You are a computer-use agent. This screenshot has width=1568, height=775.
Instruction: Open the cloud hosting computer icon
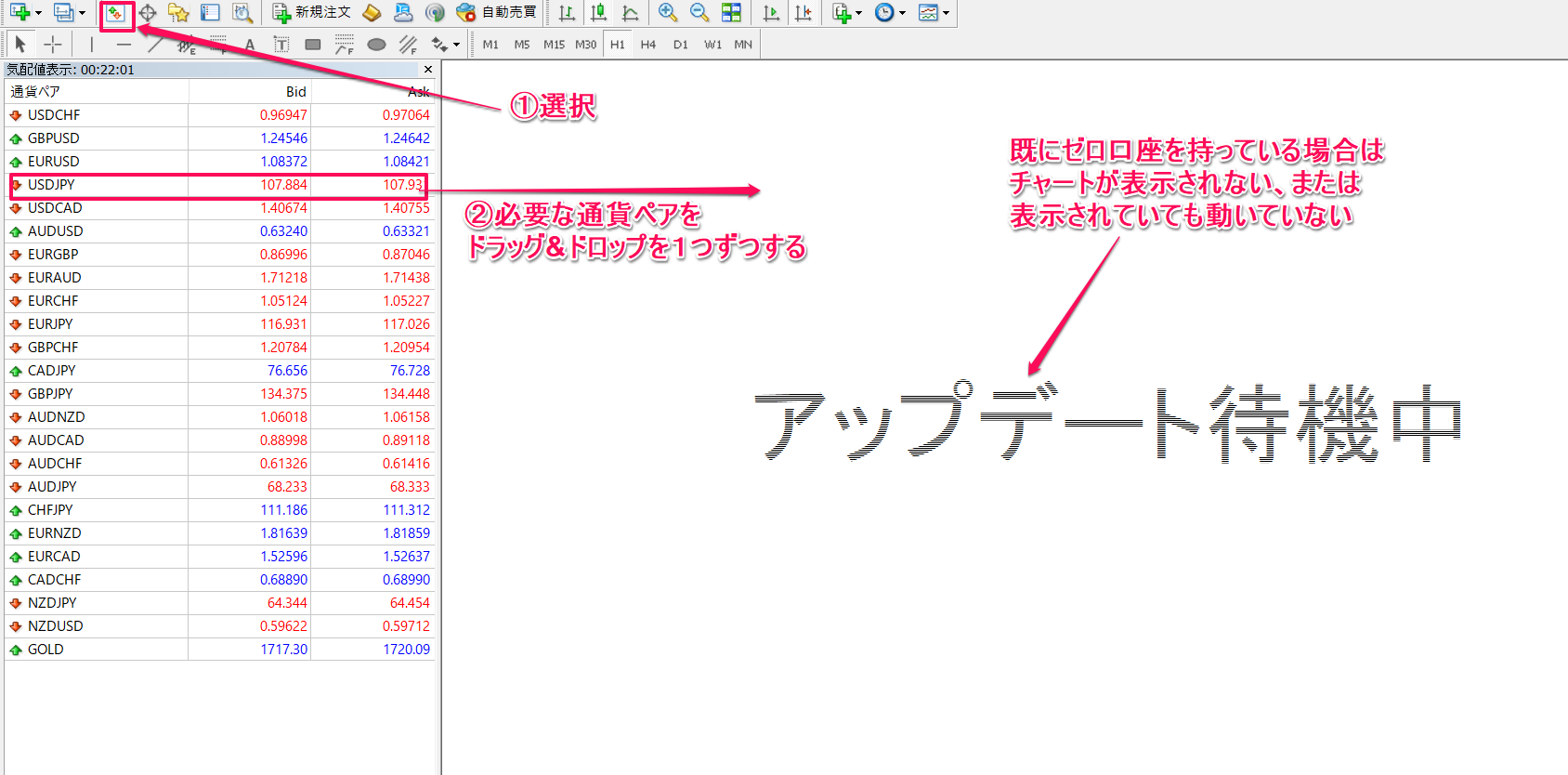pos(403,13)
